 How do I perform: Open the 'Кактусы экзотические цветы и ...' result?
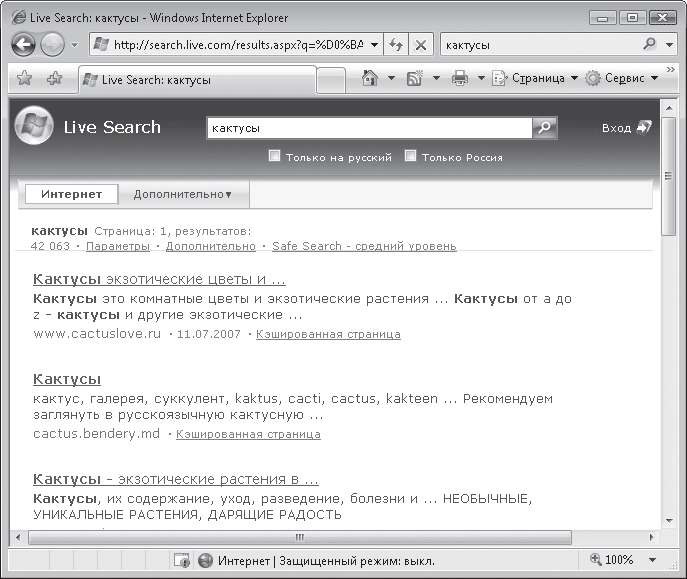[159, 279]
